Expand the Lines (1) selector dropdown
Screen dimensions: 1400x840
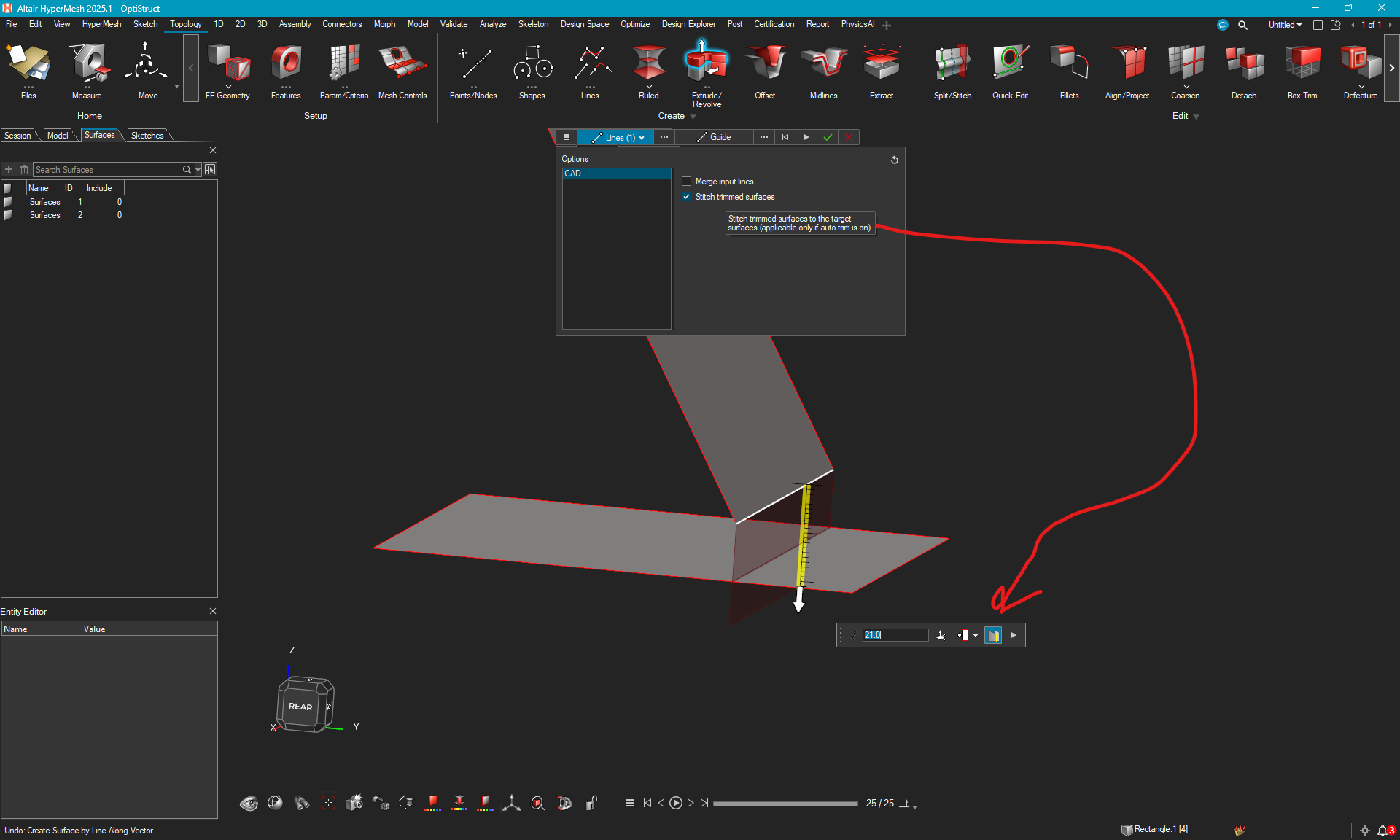click(x=642, y=138)
